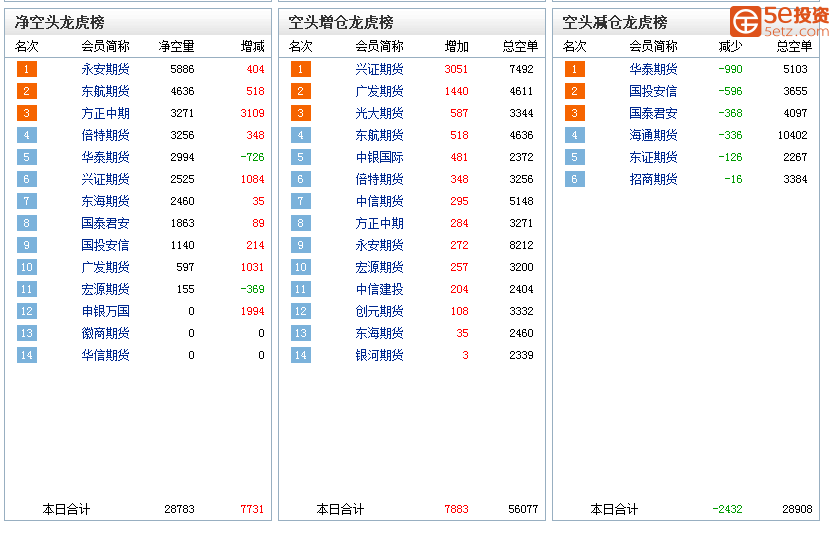The height and width of the screenshot is (534, 837).
Task: Click 东海期货 in the 净空头龙虎榜 list
Action: pyautogui.click(x=105, y=201)
